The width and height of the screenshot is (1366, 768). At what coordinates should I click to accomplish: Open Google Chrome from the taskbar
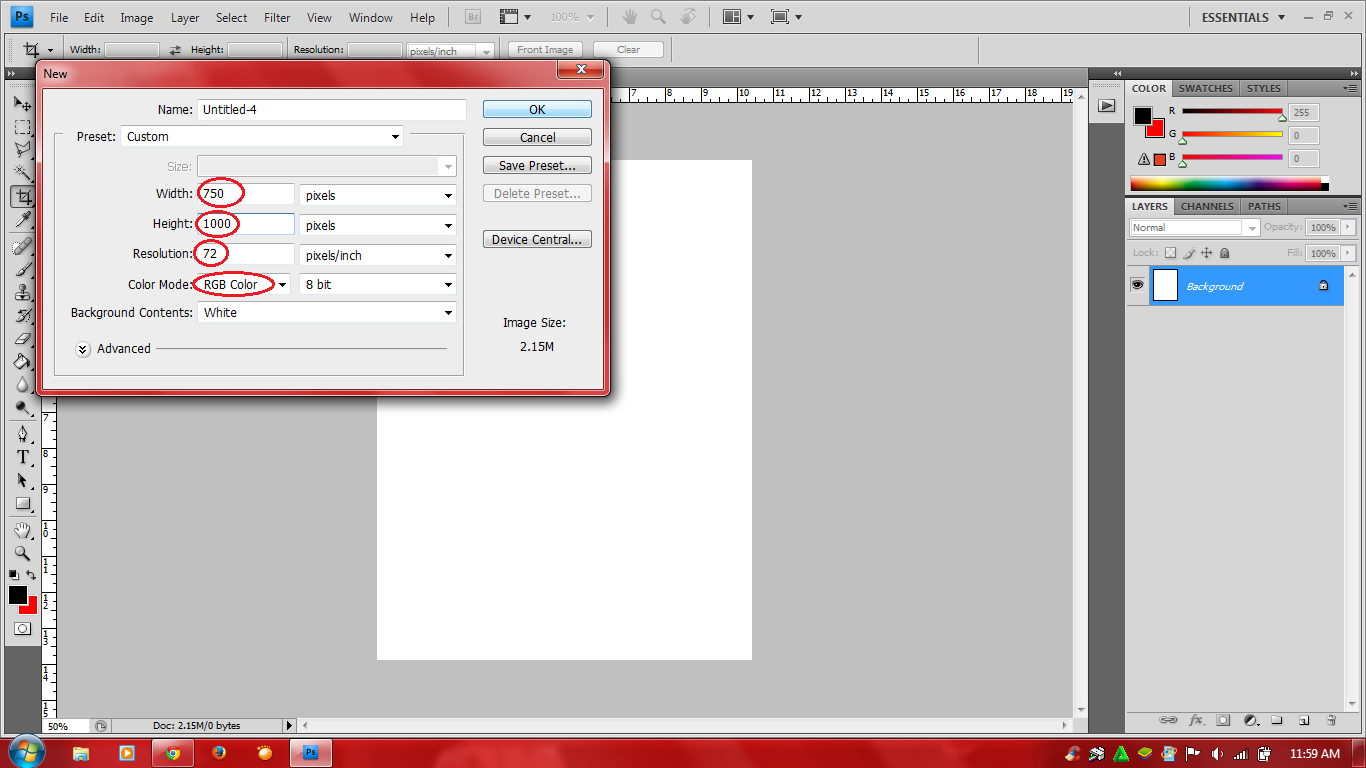point(173,753)
